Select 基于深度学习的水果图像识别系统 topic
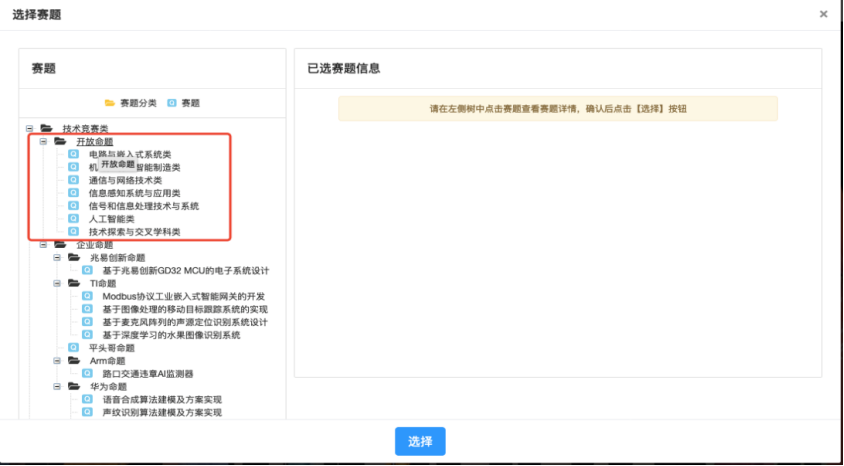Viewport: 844px width, 466px height. (x=171, y=335)
